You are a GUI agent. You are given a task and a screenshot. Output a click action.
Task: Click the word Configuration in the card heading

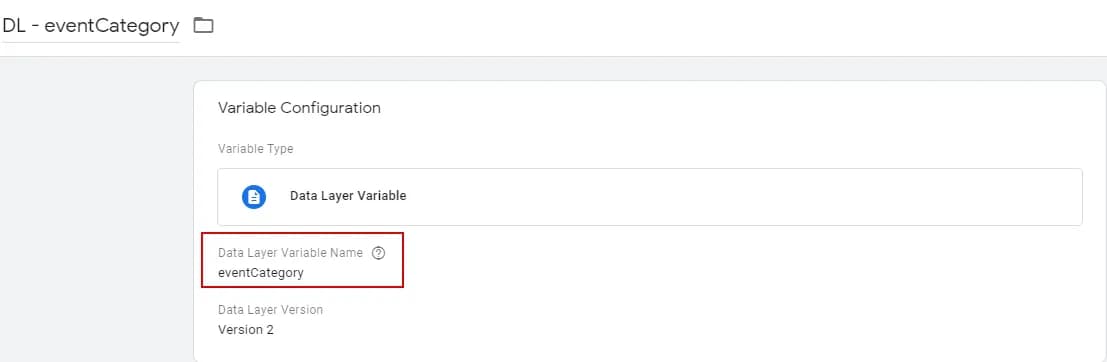click(330, 108)
